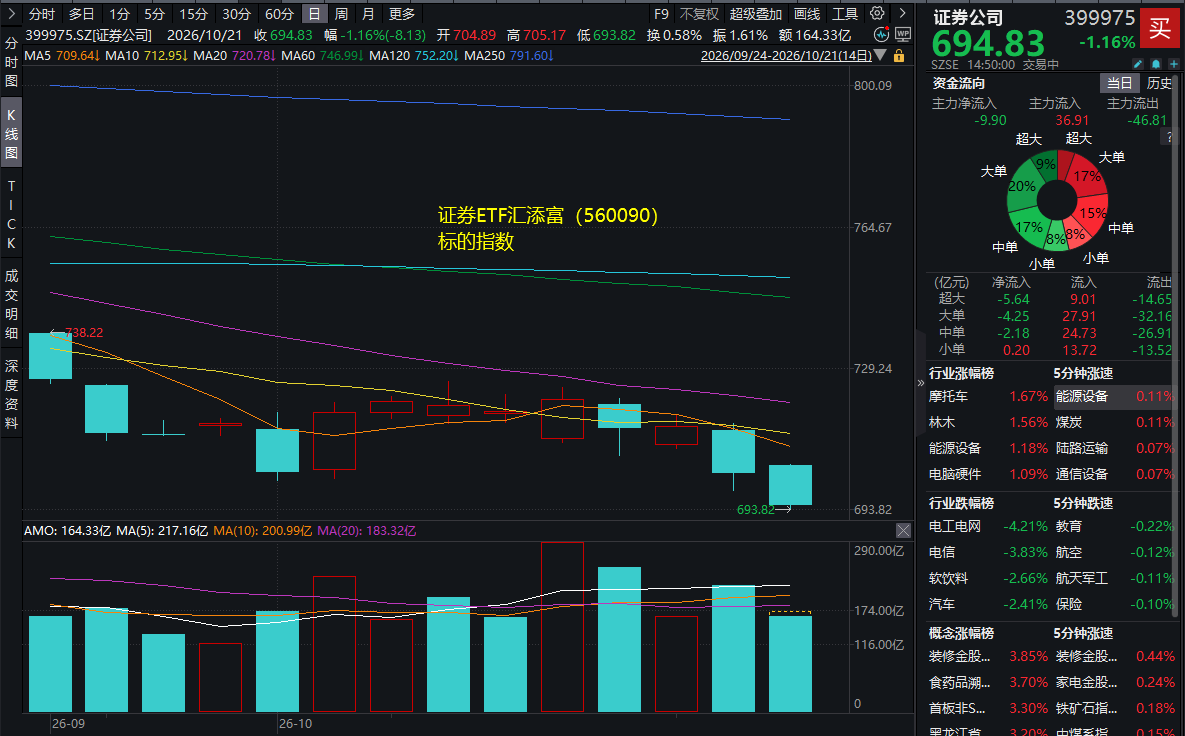Select the 周 weekly K-line tab

point(342,14)
